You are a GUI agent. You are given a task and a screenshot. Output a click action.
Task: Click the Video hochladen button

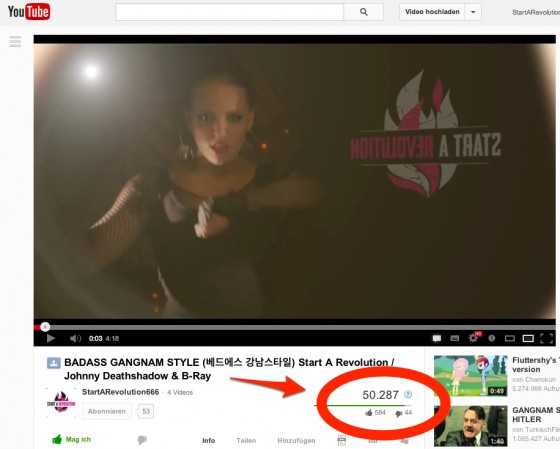point(432,12)
